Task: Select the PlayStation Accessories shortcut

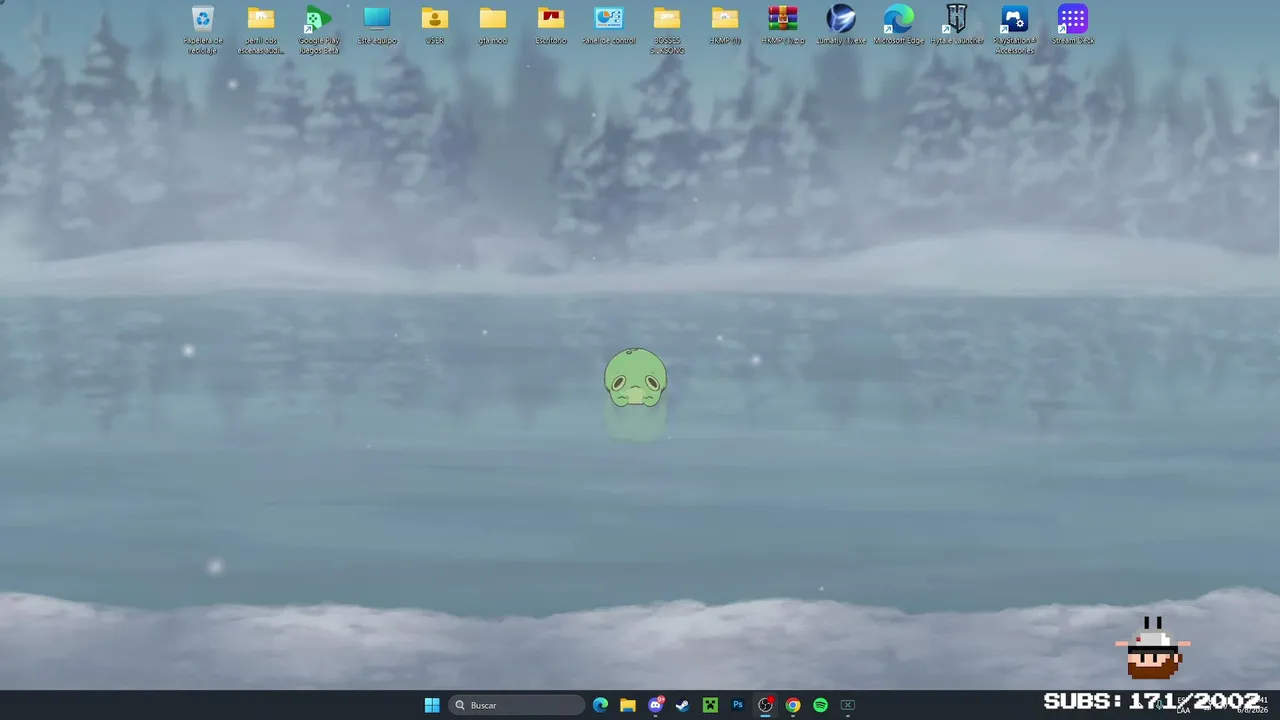Action: (1015, 29)
